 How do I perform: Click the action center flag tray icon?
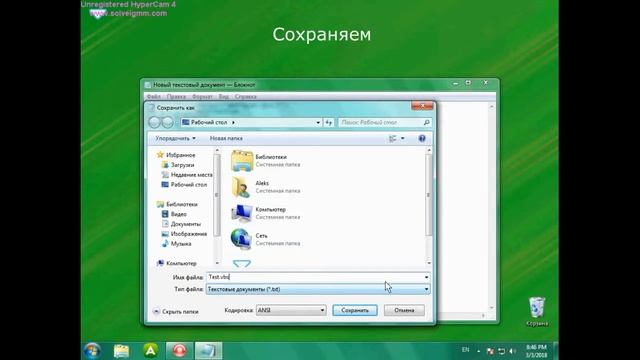491,351
